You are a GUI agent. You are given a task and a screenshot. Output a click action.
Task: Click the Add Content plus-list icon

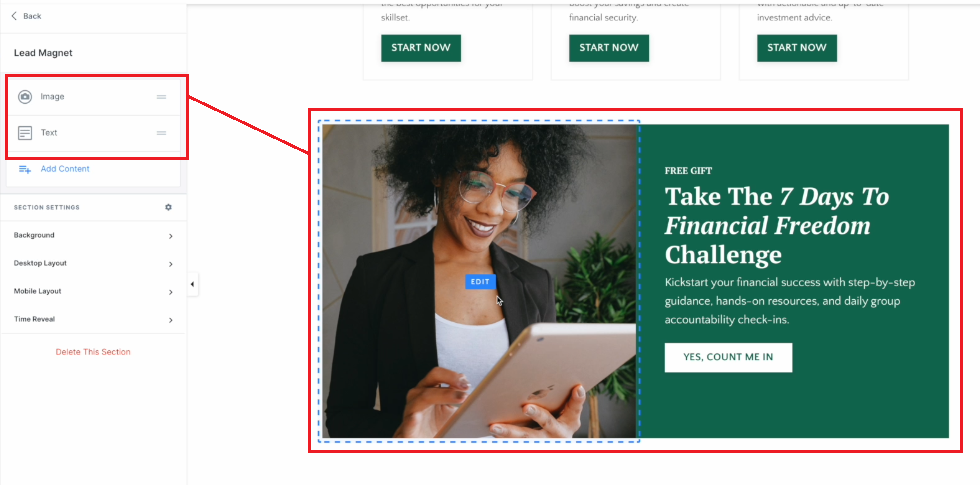tap(25, 169)
